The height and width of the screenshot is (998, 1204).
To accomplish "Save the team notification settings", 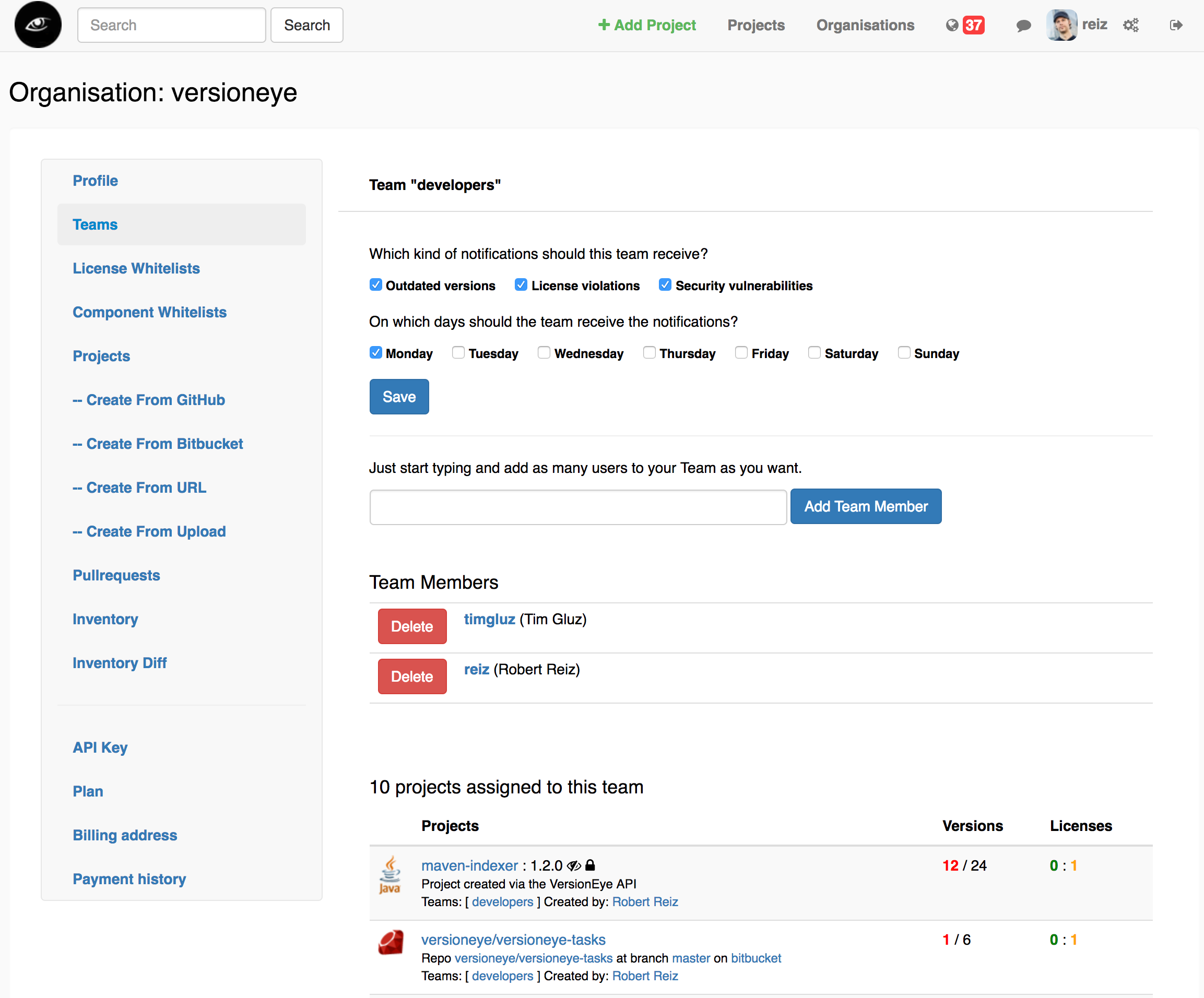I will pyautogui.click(x=399, y=397).
